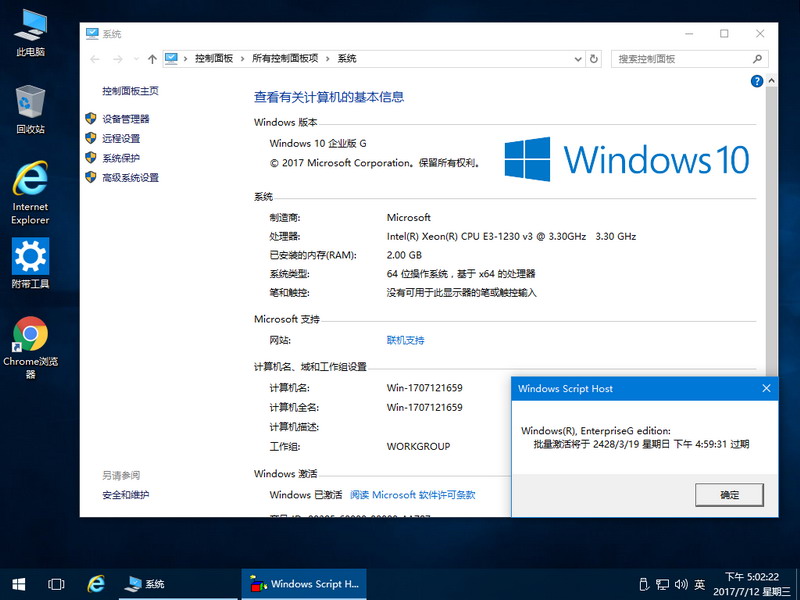This screenshot has width=800, height=600.
Task: Click the Back arrow in System window
Action: point(95,59)
